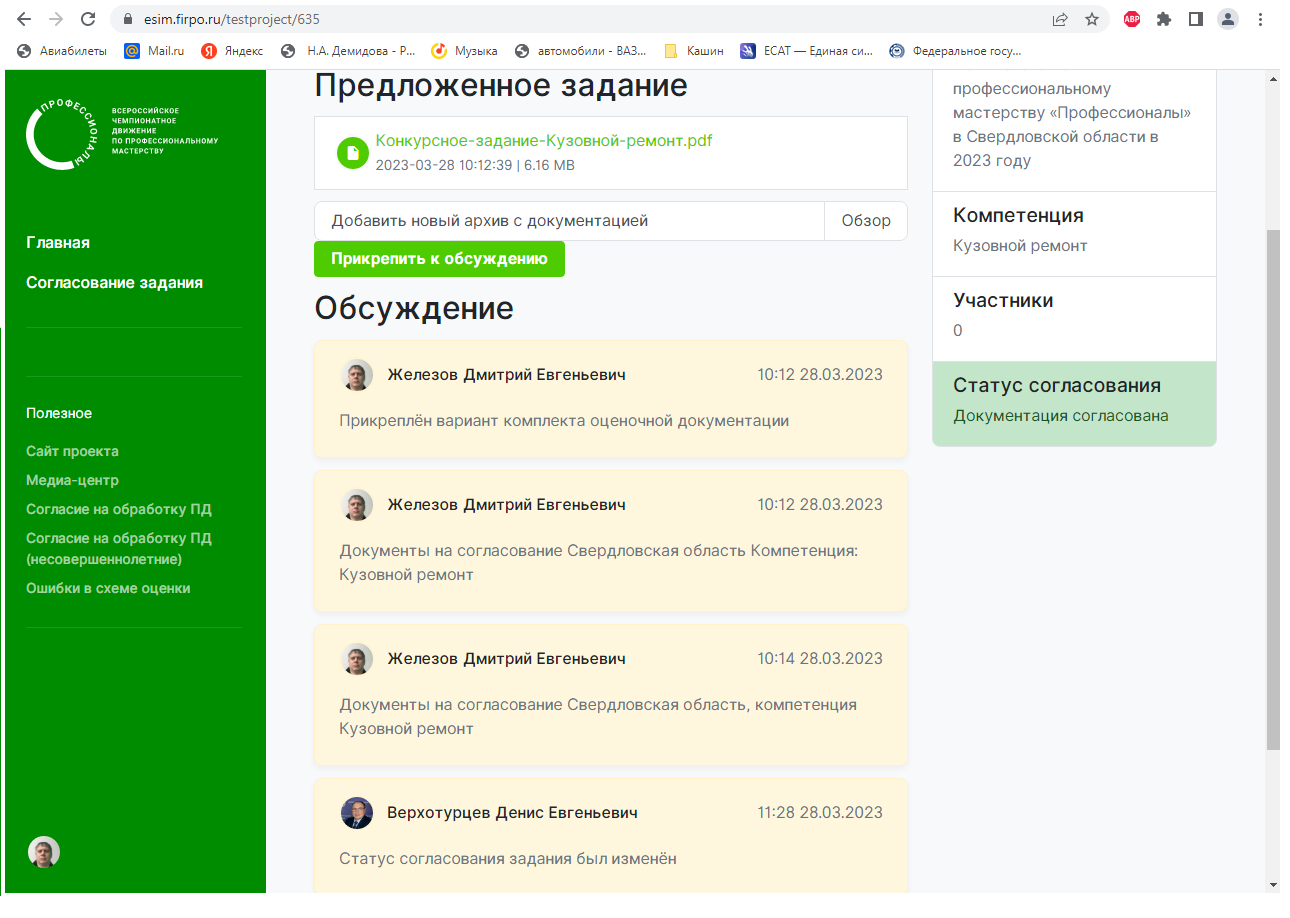Click the user avatar at sidebar bottom

(44, 852)
